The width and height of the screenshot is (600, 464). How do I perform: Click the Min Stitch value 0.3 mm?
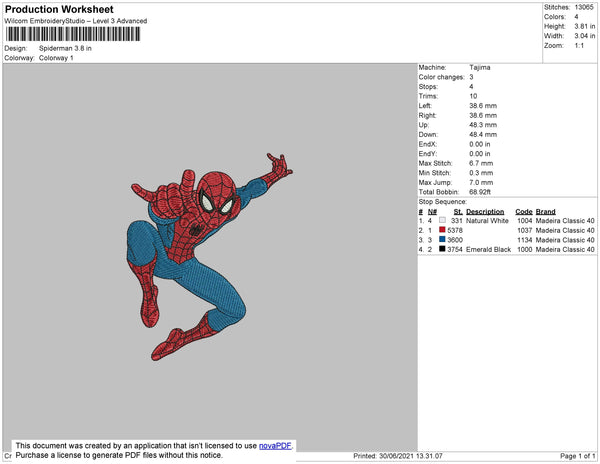click(481, 173)
